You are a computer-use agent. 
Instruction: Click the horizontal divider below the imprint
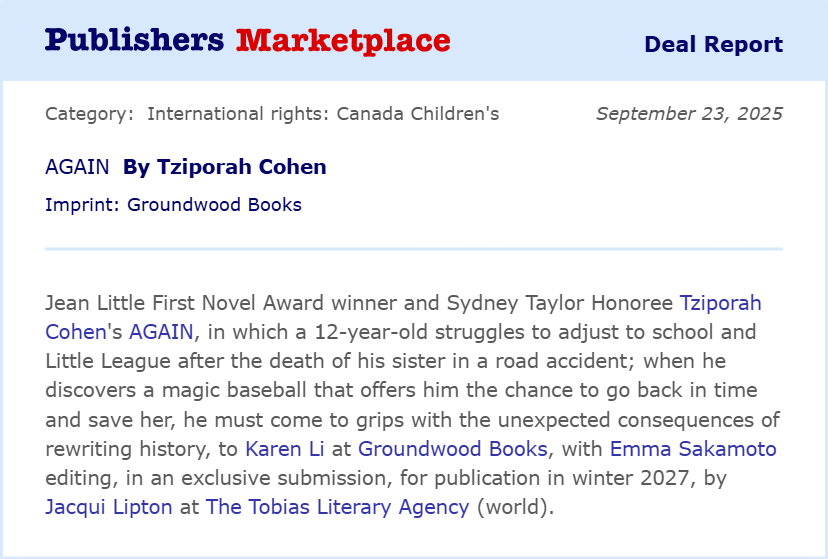(x=414, y=249)
